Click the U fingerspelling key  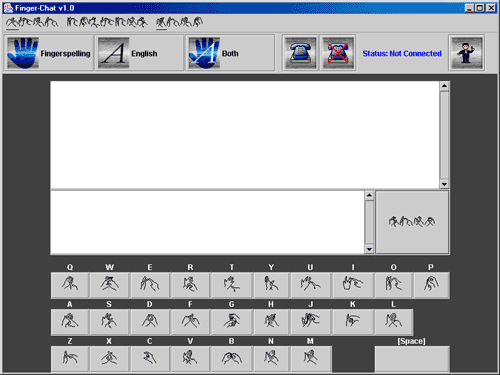310,285
